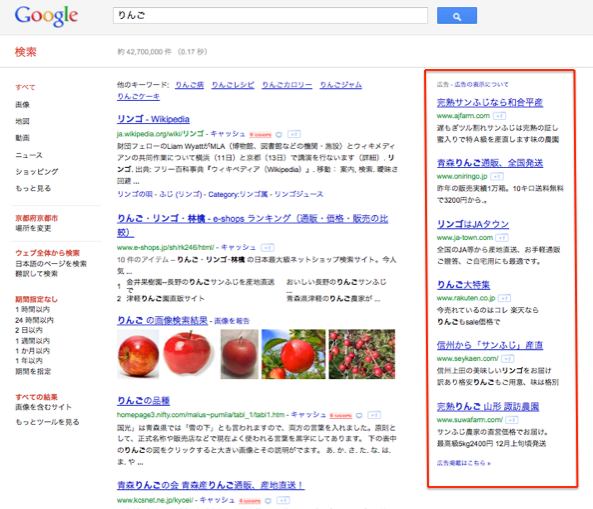The width and height of the screenshot is (593, 509).
Task: Open ad 完熟りんご 山形 諏訪農園
Action: pyautogui.click(x=488, y=407)
